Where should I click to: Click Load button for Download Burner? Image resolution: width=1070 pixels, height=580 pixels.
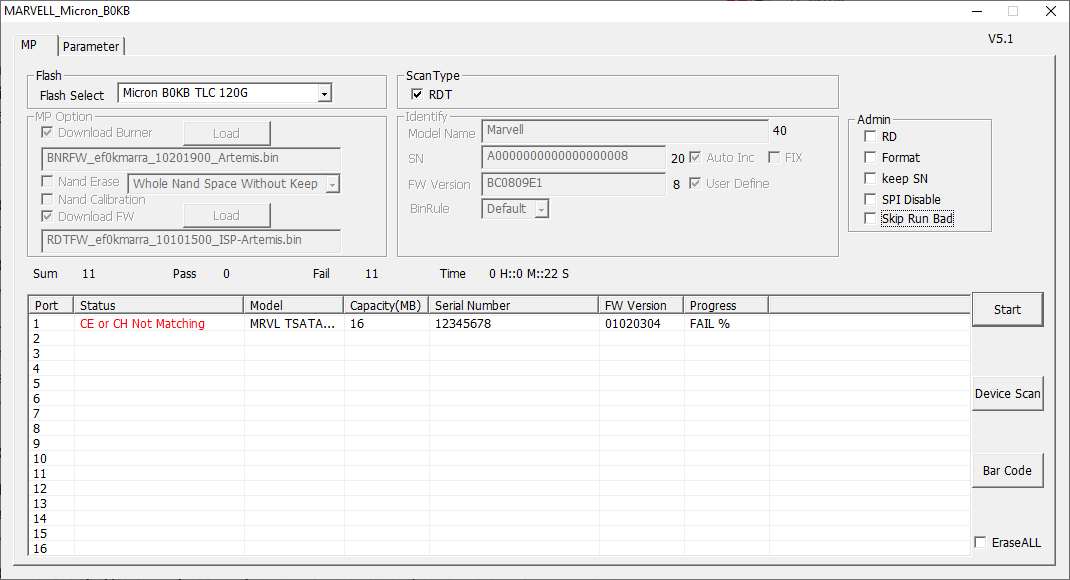tap(226, 134)
